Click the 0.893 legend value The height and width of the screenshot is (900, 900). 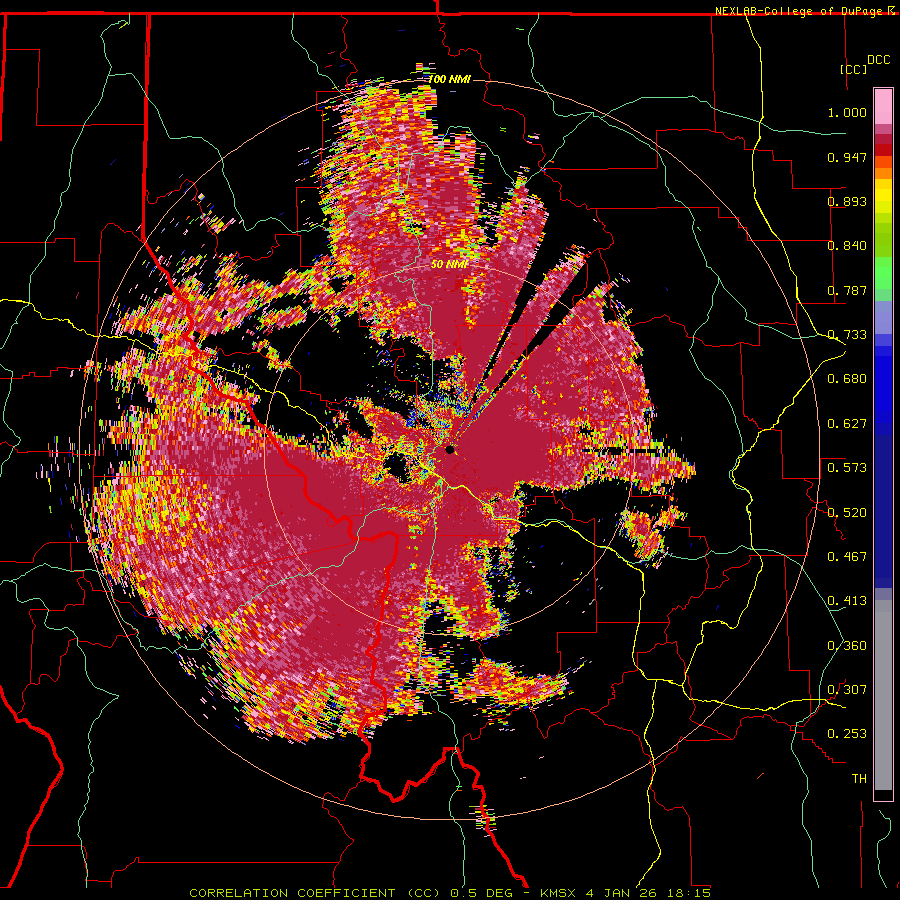point(847,201)
